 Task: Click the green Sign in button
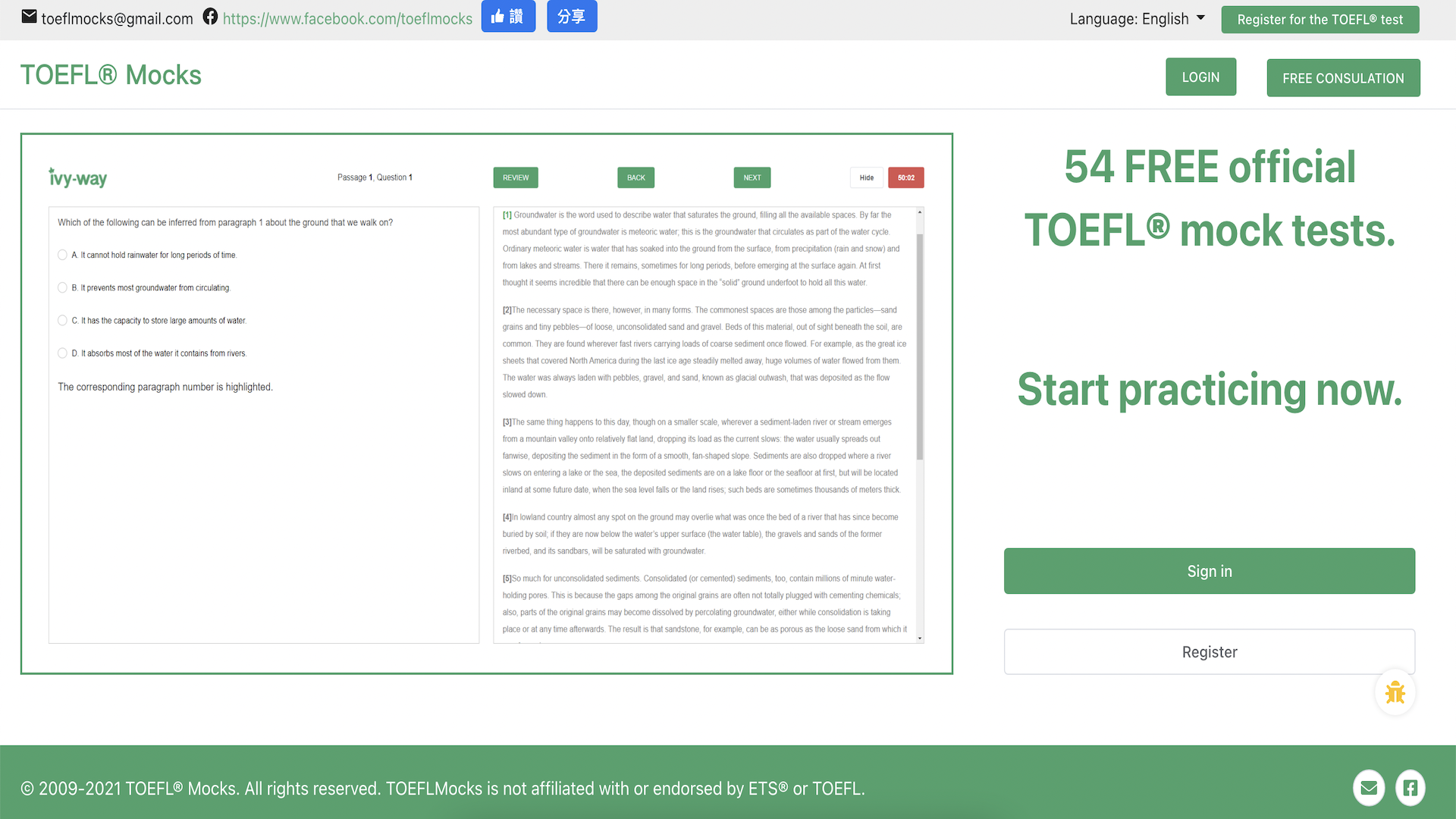[1210, 571]
